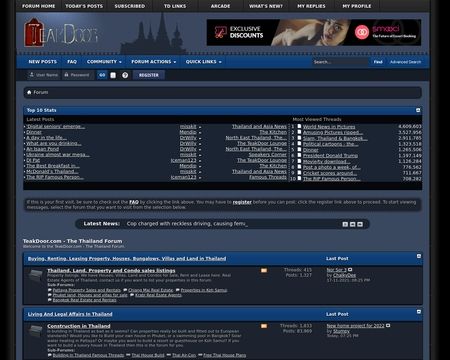Click the FAQ nav item in blue bar
The image size is (450, 360).
(72, 62)
